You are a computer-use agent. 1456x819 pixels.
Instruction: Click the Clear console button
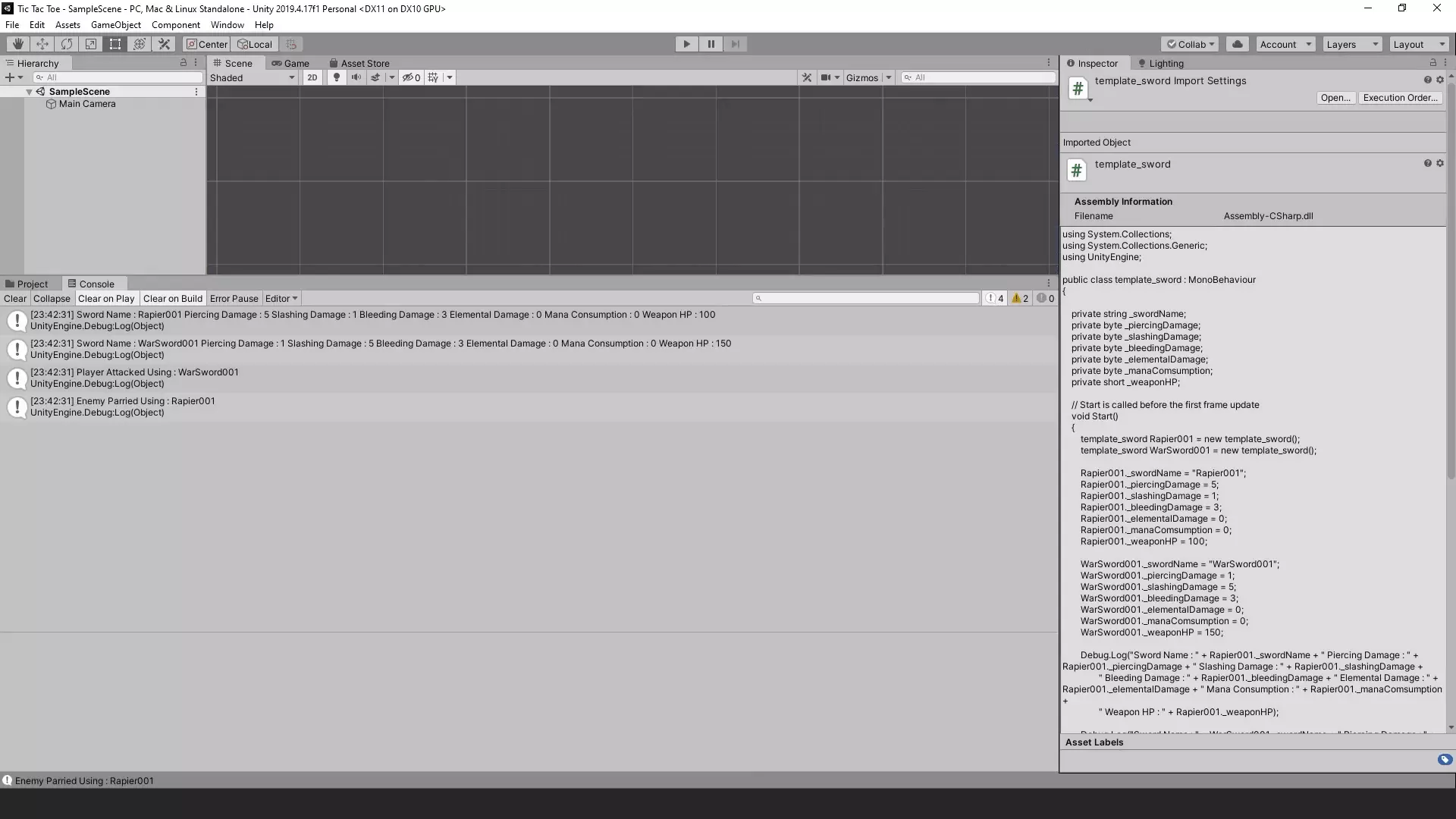14,298
